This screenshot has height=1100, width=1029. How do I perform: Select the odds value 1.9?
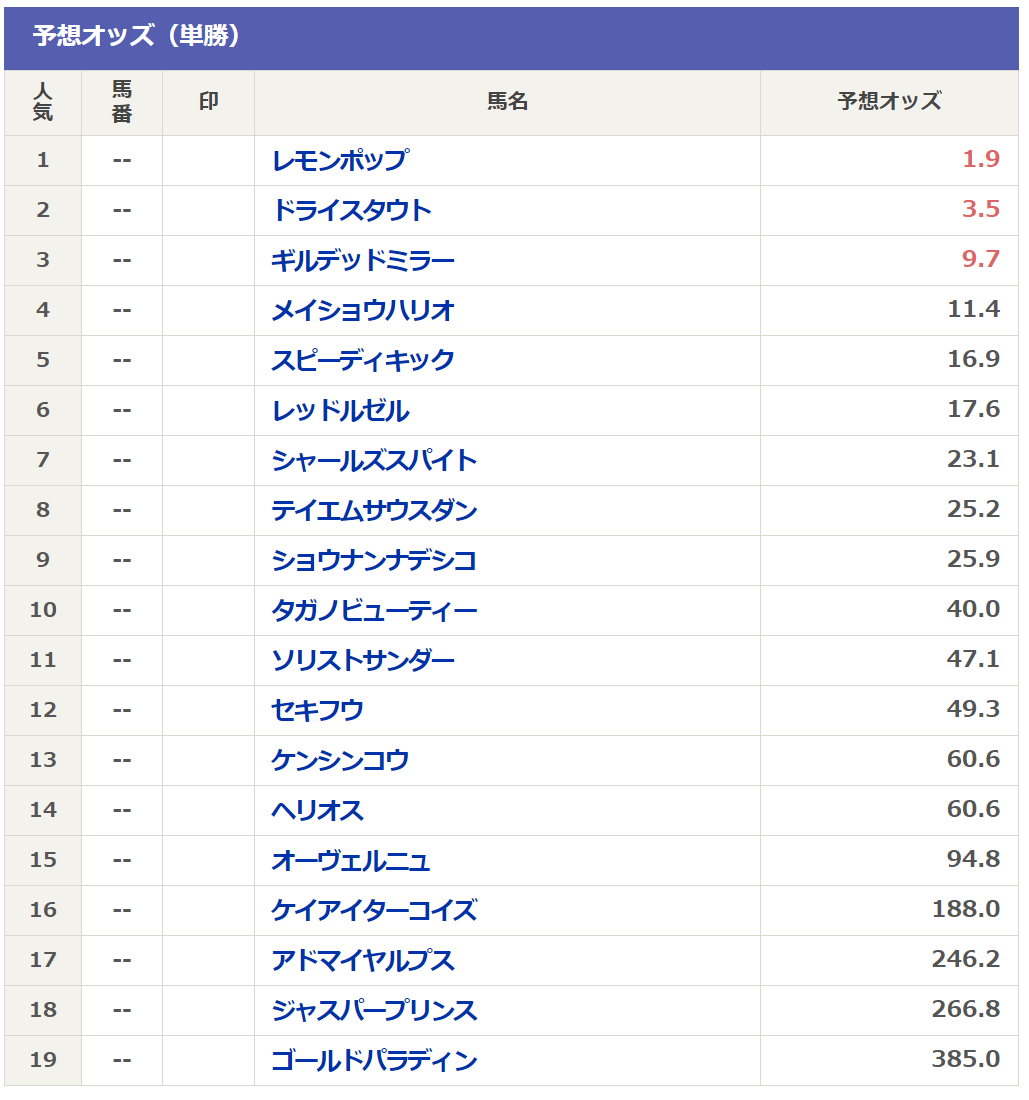[981, 159]
